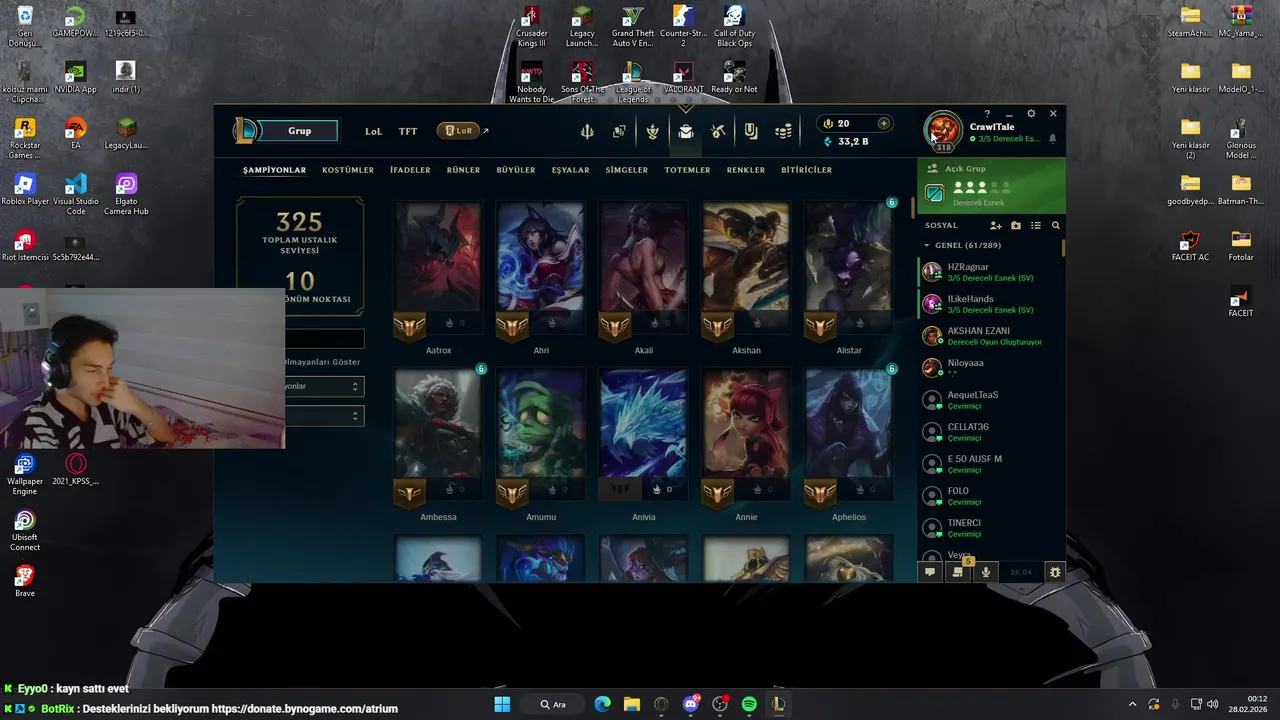Open the Clash trident icon in the LoL client
This screenshot has width=1280, height=720.
[587, 131]
